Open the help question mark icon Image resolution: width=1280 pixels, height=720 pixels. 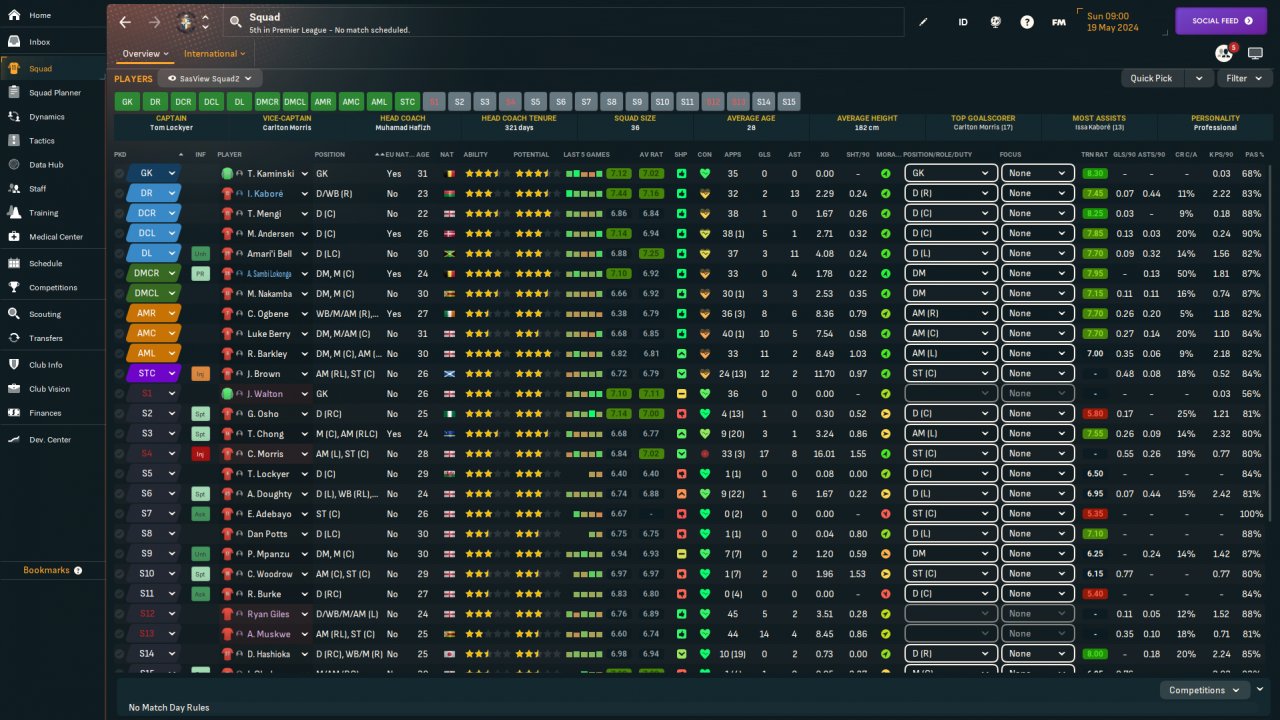tap(1026, 22)
